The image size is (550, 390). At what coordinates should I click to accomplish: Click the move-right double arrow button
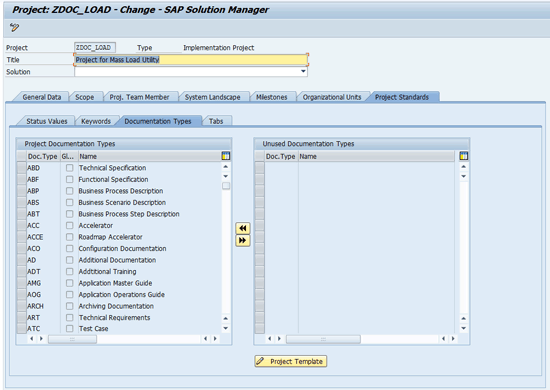tap(243, 241)
